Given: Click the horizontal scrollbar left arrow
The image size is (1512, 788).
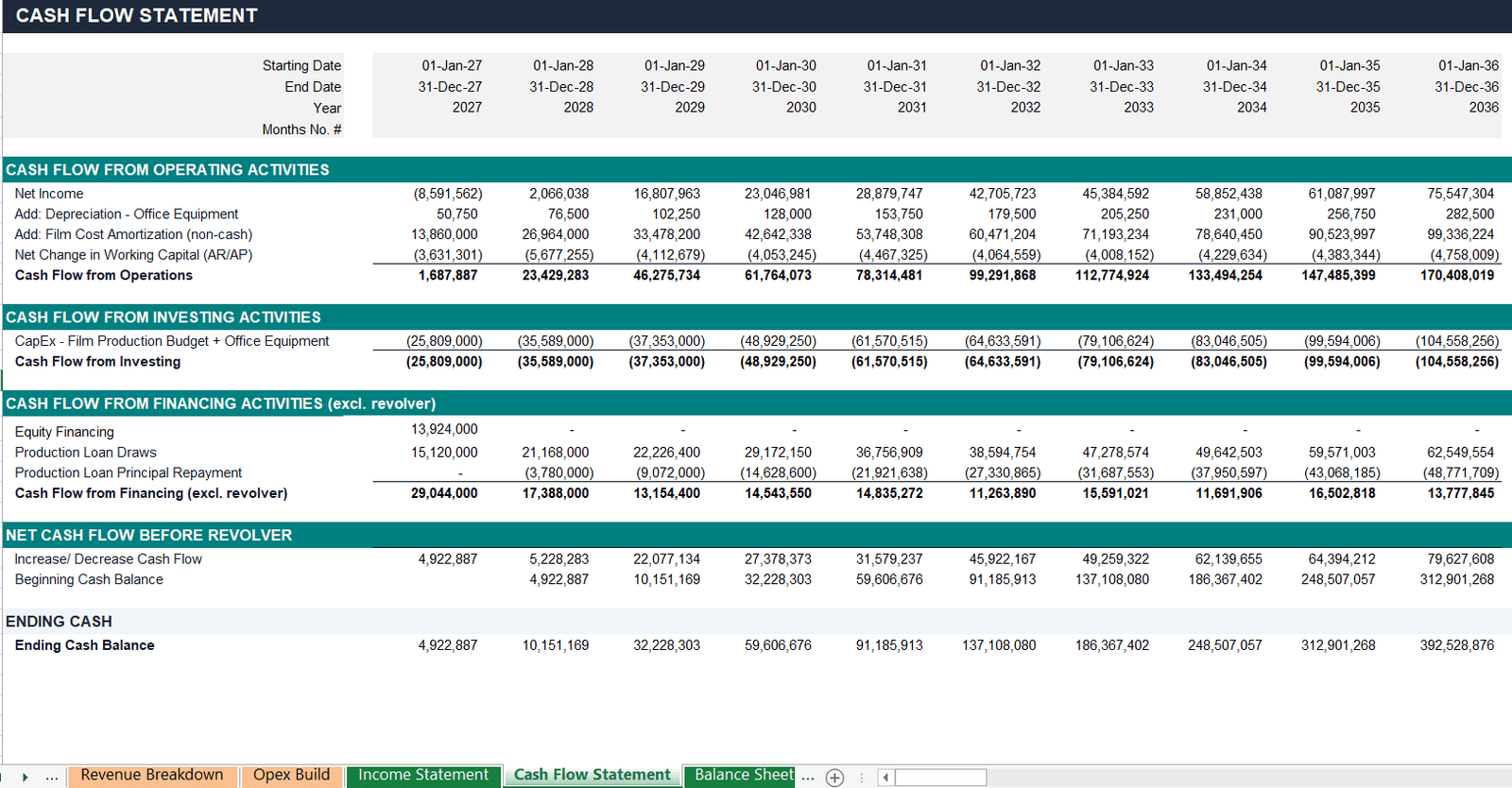Looking at the screenshot, I should pyautogui.click(x=885, y=777).
